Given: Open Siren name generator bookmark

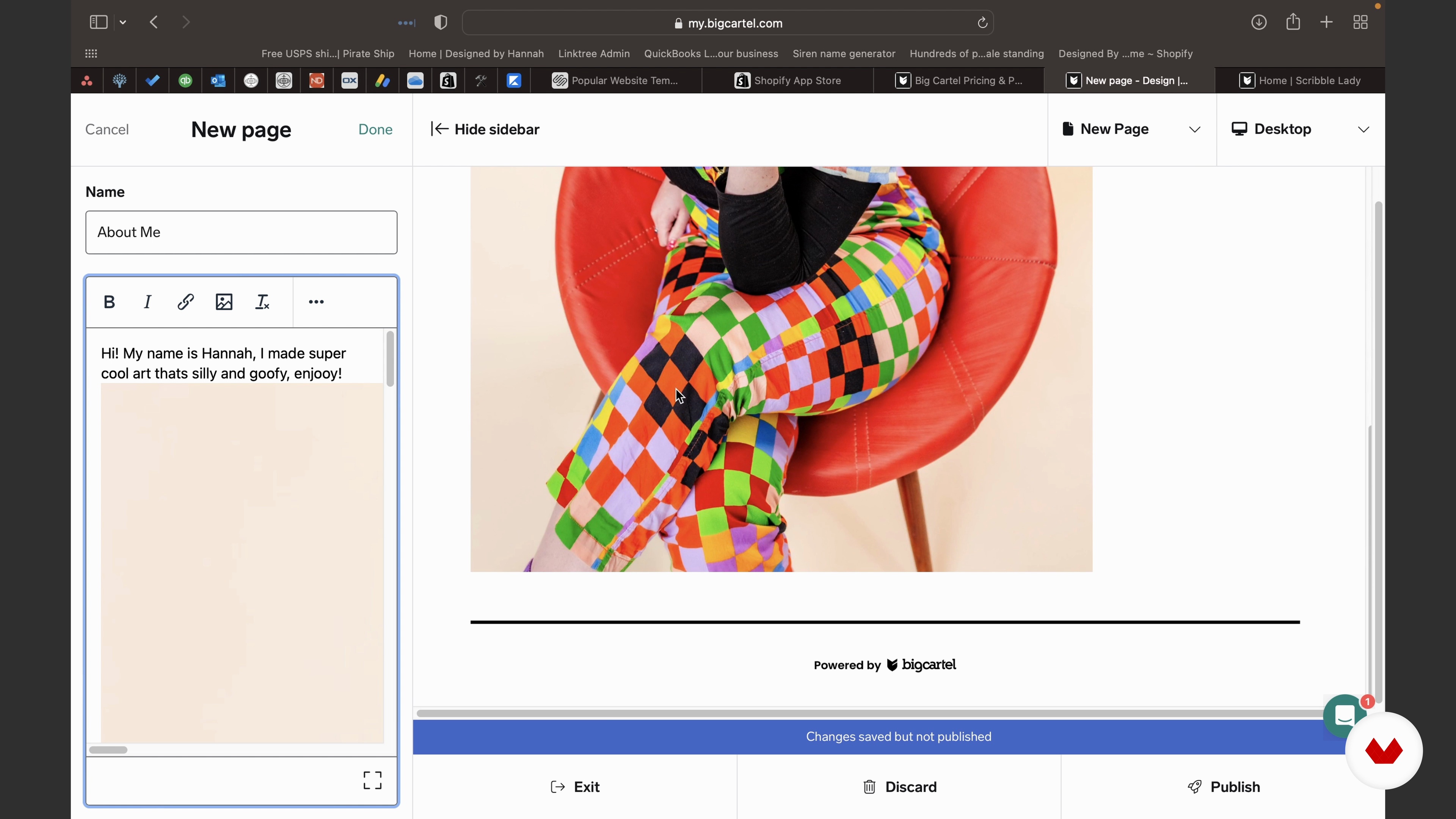Looking at the screenshot, I should click(x=844, y=54).
